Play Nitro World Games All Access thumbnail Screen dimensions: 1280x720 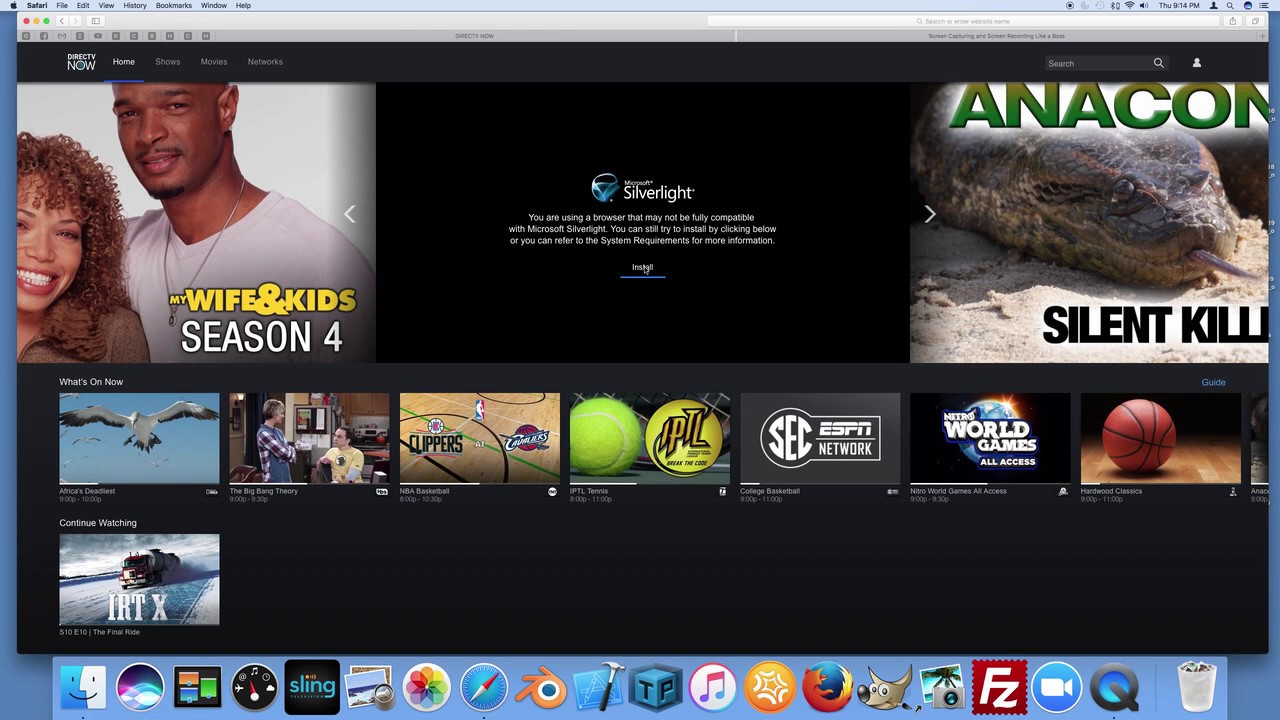(990, 438)
